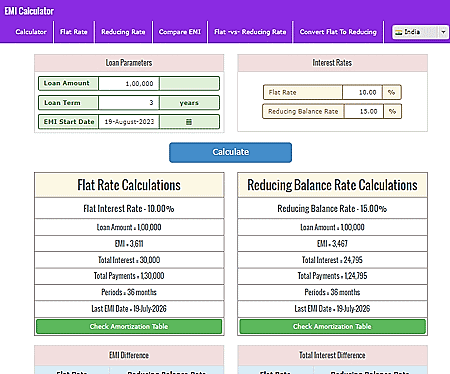Screen dimensions: 450x374
Task: Expand the country dropdown arrow
Action: pos(443,32)
